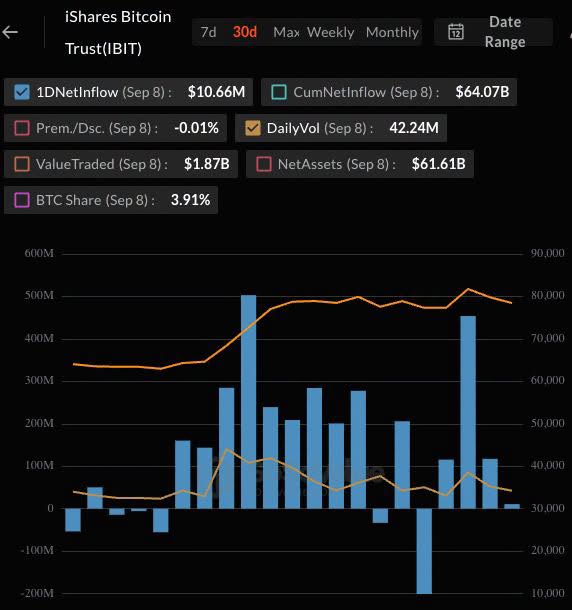Click the $1.87B value traded figure
Image resolution: width=572 pixels, height=610 pixels.
207,164
